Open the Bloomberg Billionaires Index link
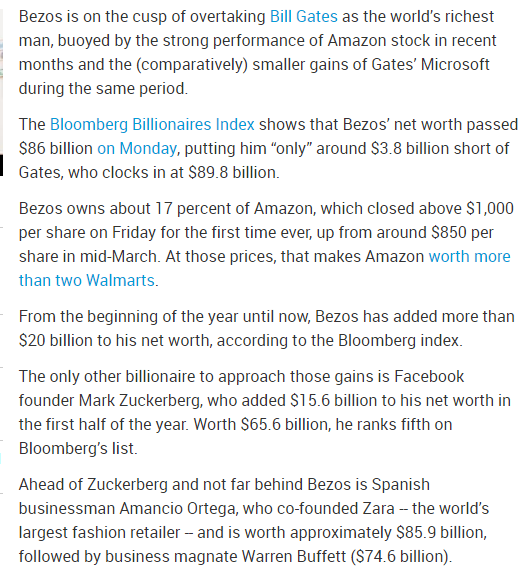The height and width of the screenshot is (575, 530). pyautogui.click(x=152, y=125)
